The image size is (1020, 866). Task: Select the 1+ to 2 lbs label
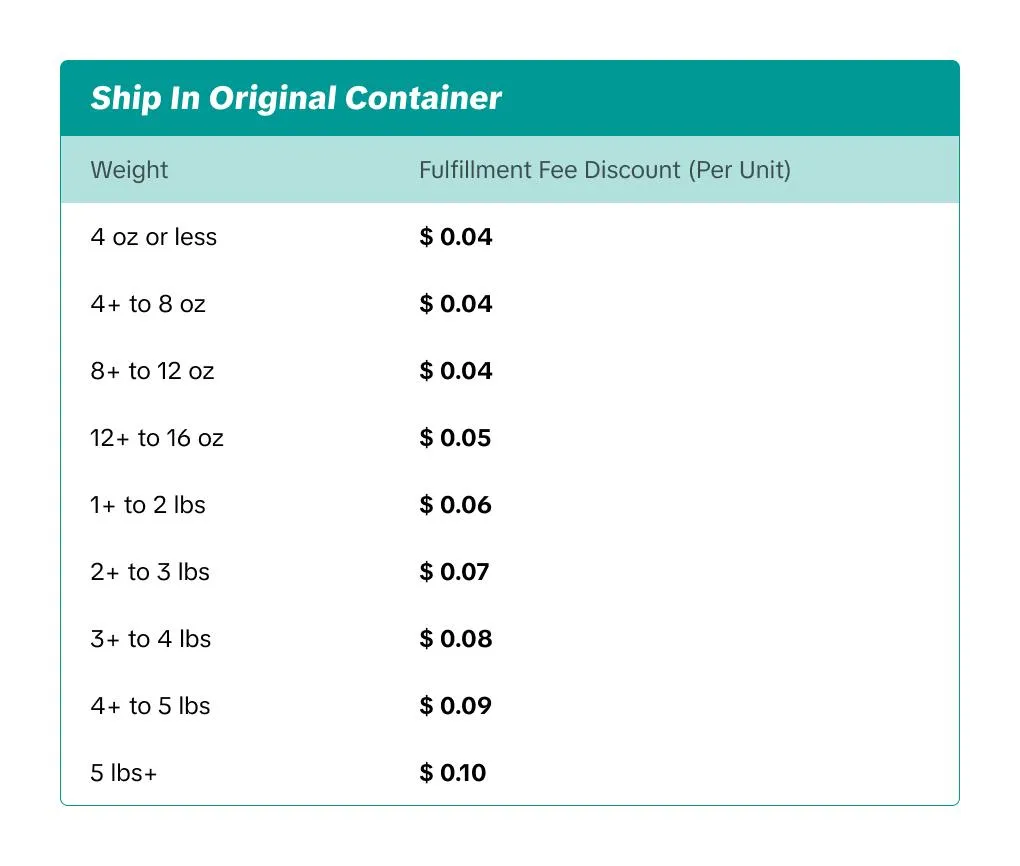click(148, 505)
